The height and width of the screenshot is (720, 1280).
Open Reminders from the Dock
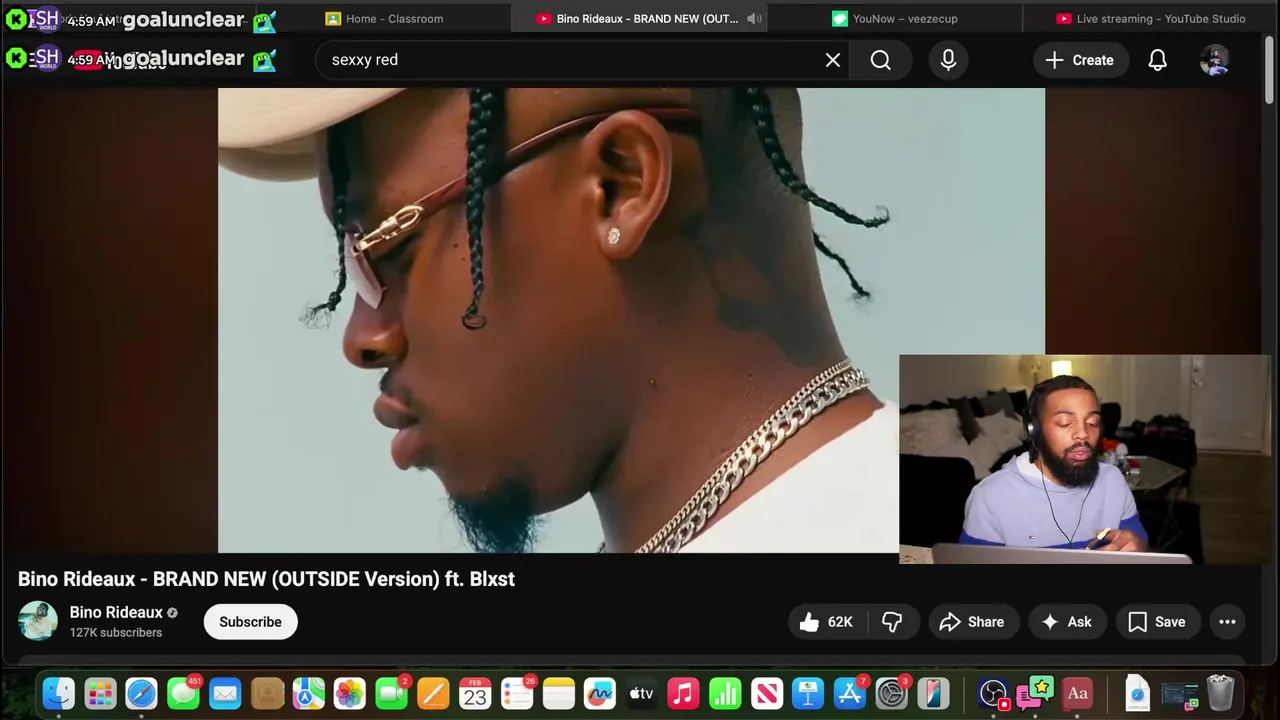point(517,693)
